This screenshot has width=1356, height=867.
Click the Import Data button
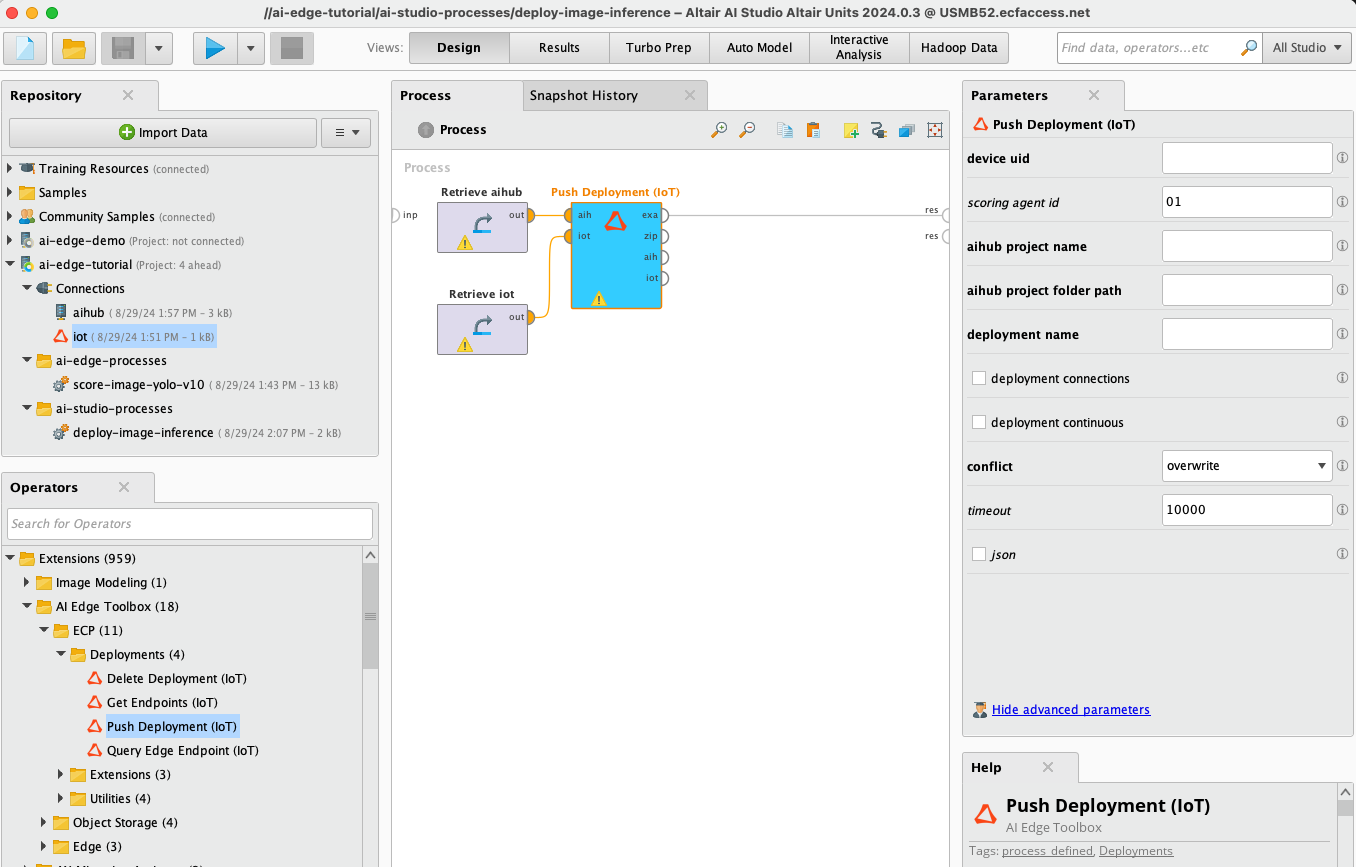tap(162, 131)
